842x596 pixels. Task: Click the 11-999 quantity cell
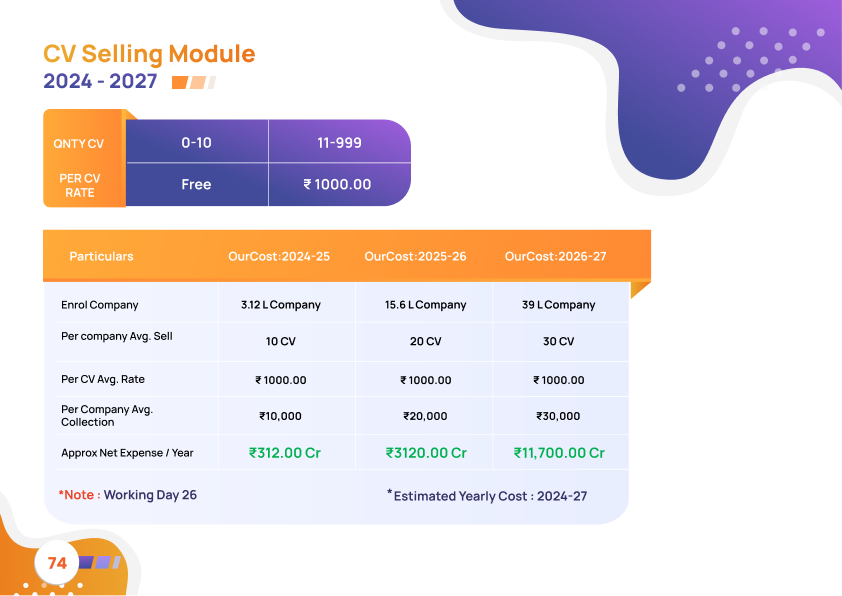(339, 143)
